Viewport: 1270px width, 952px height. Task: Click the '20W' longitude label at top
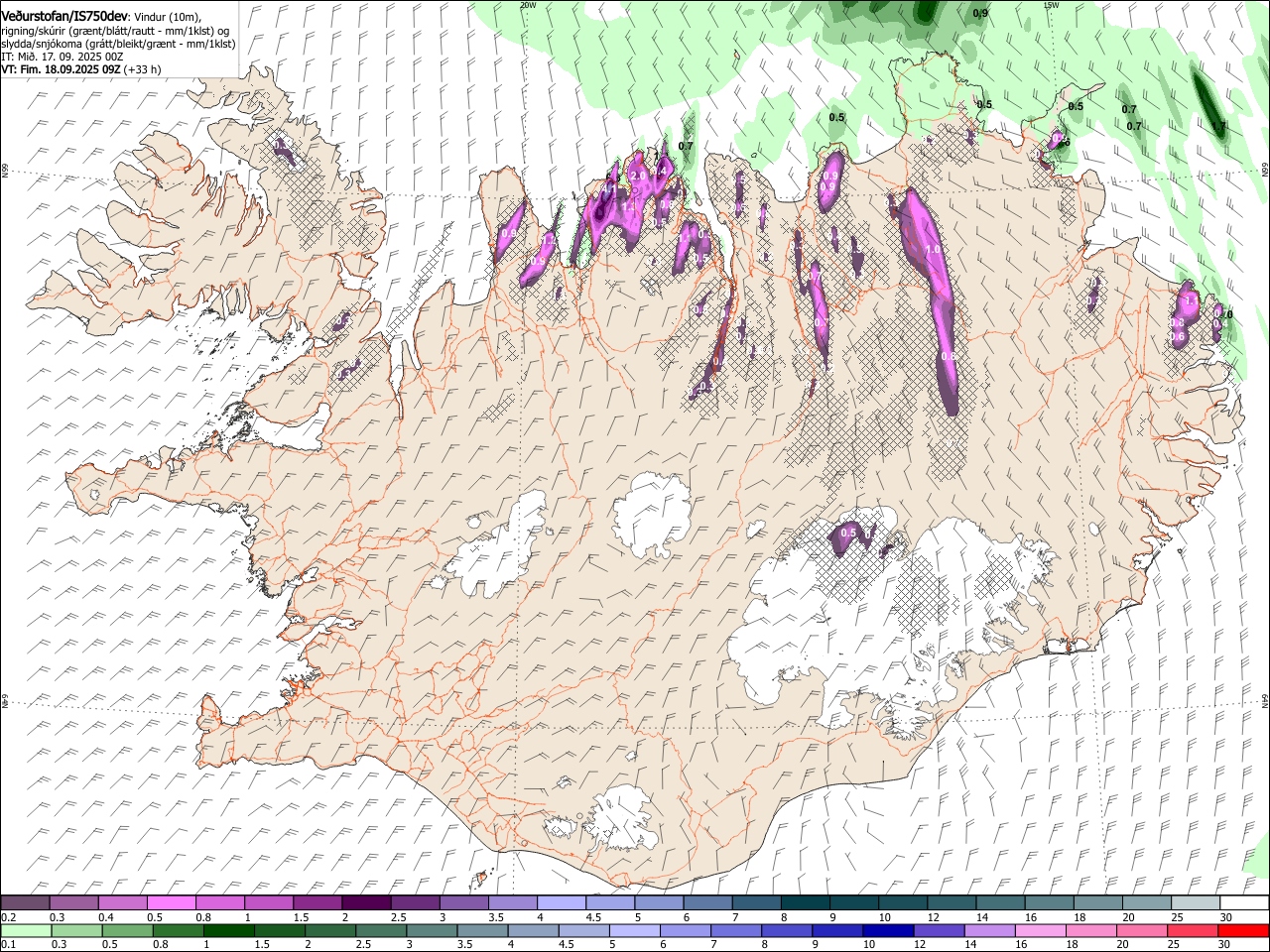coord(527,5)
